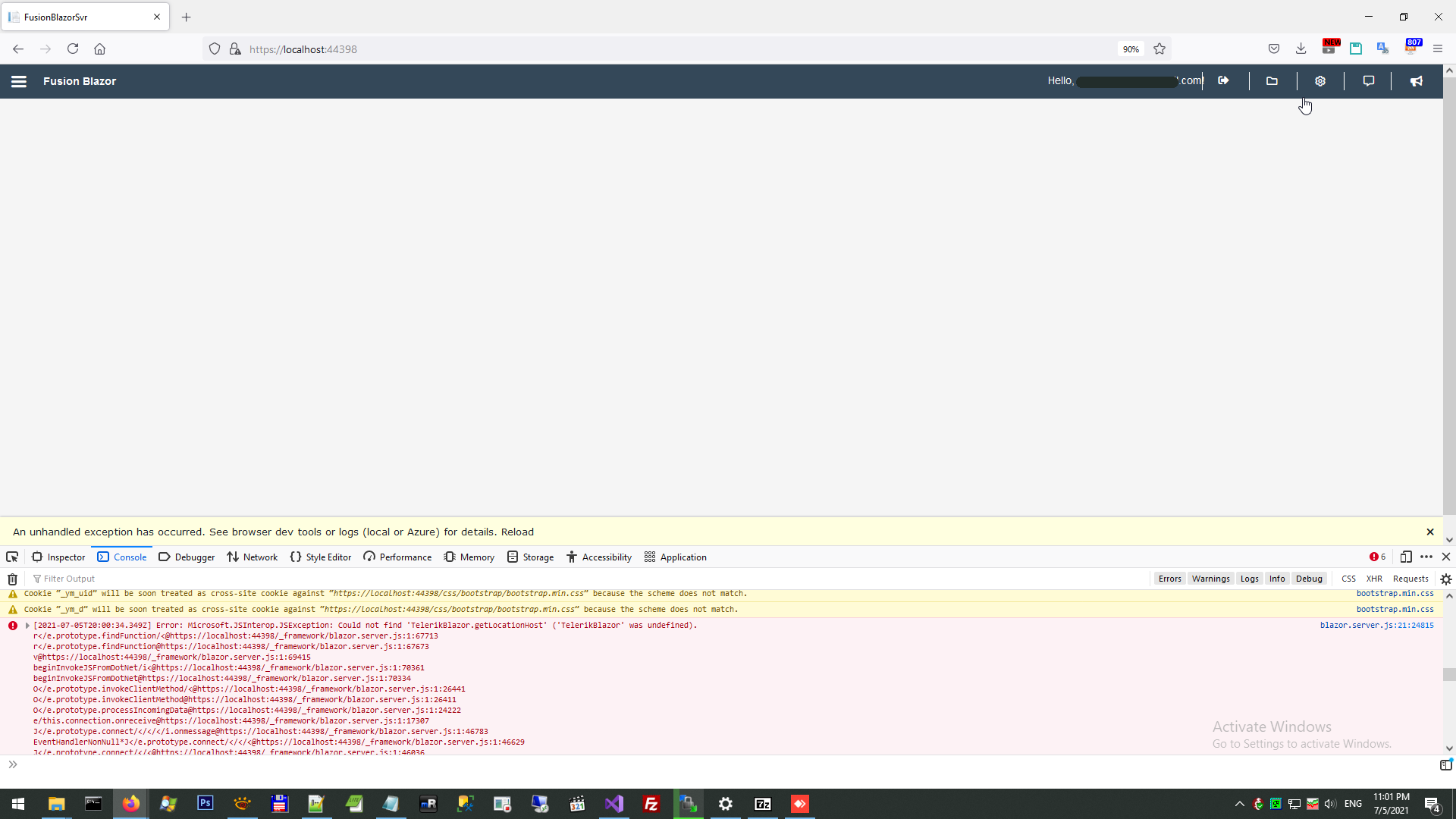Click the Filter Output field
Image resolution: width=1456 pixels, height=819 pixels.
pos(68,579)
